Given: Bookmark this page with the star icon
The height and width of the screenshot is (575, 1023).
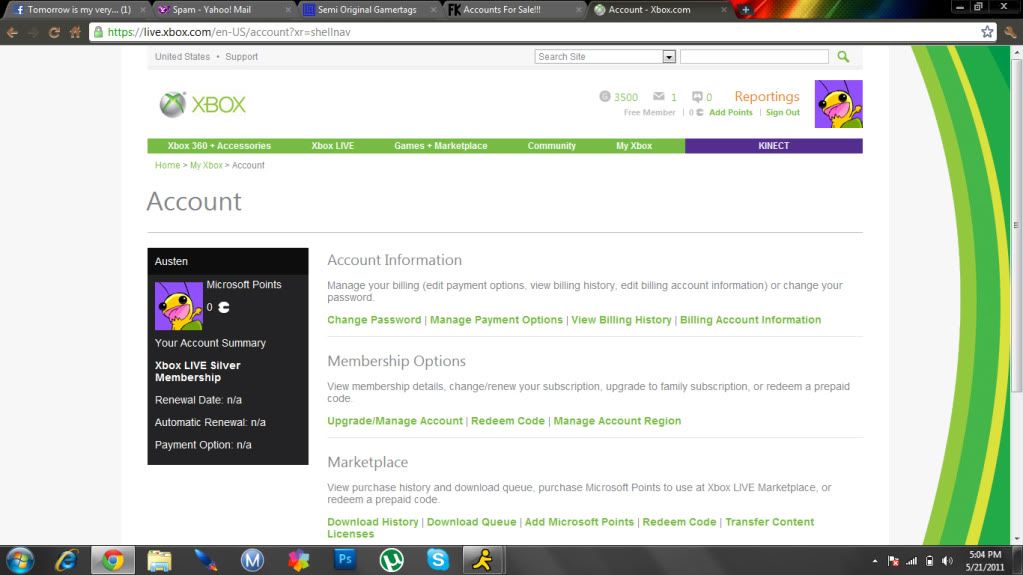Looking at the screenshot, I should (x=987, y=32).
